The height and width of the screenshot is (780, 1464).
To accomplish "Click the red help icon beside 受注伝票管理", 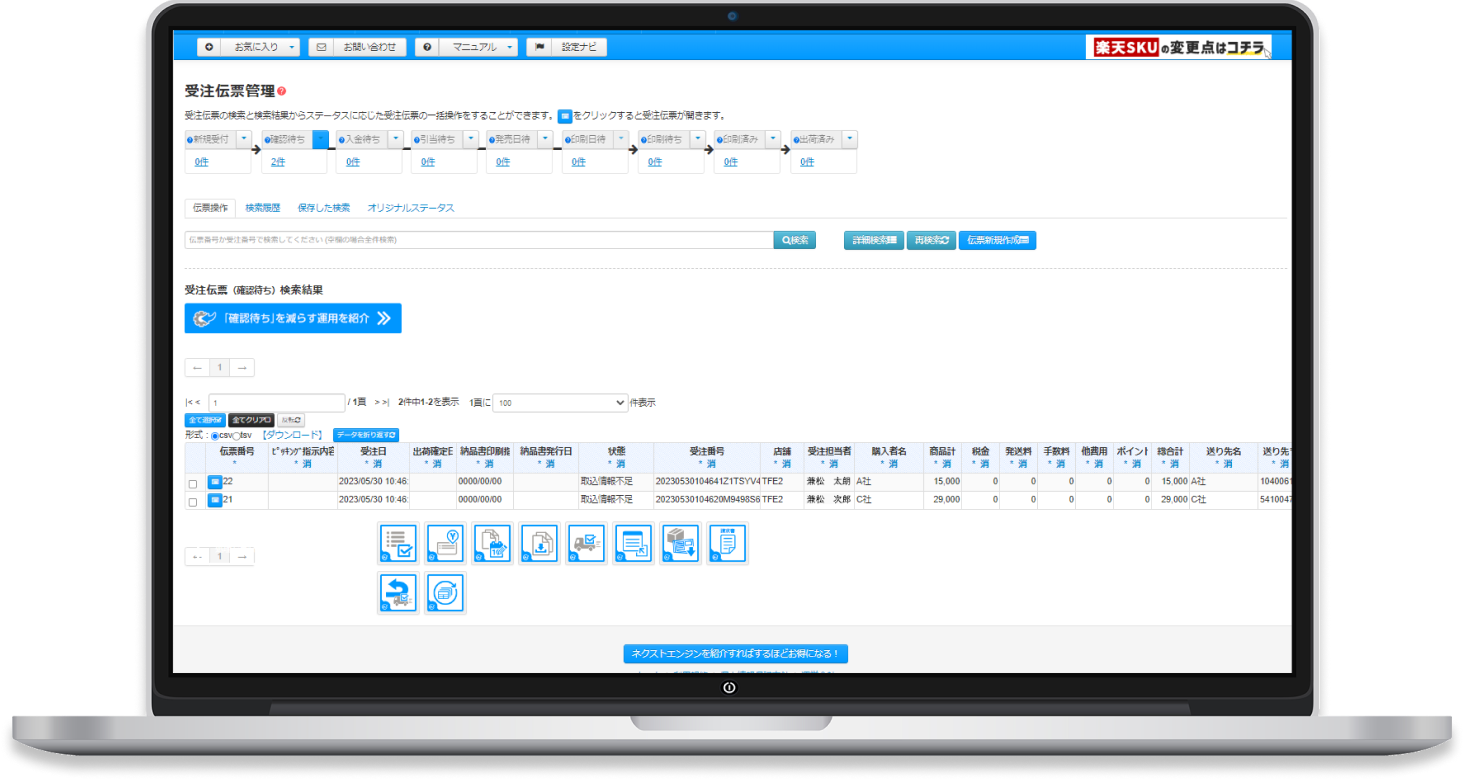I will (x=282, y=91).
